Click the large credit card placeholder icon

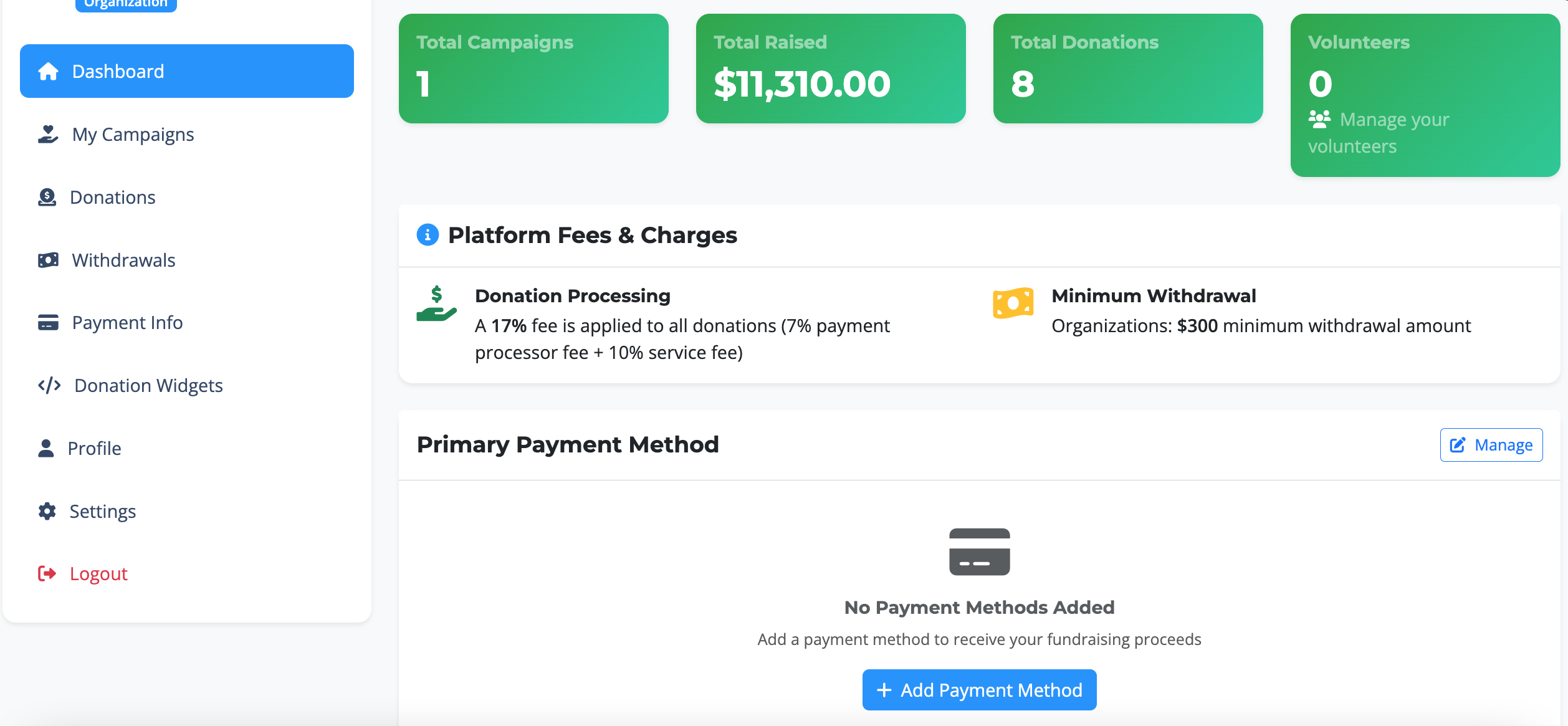979,552
